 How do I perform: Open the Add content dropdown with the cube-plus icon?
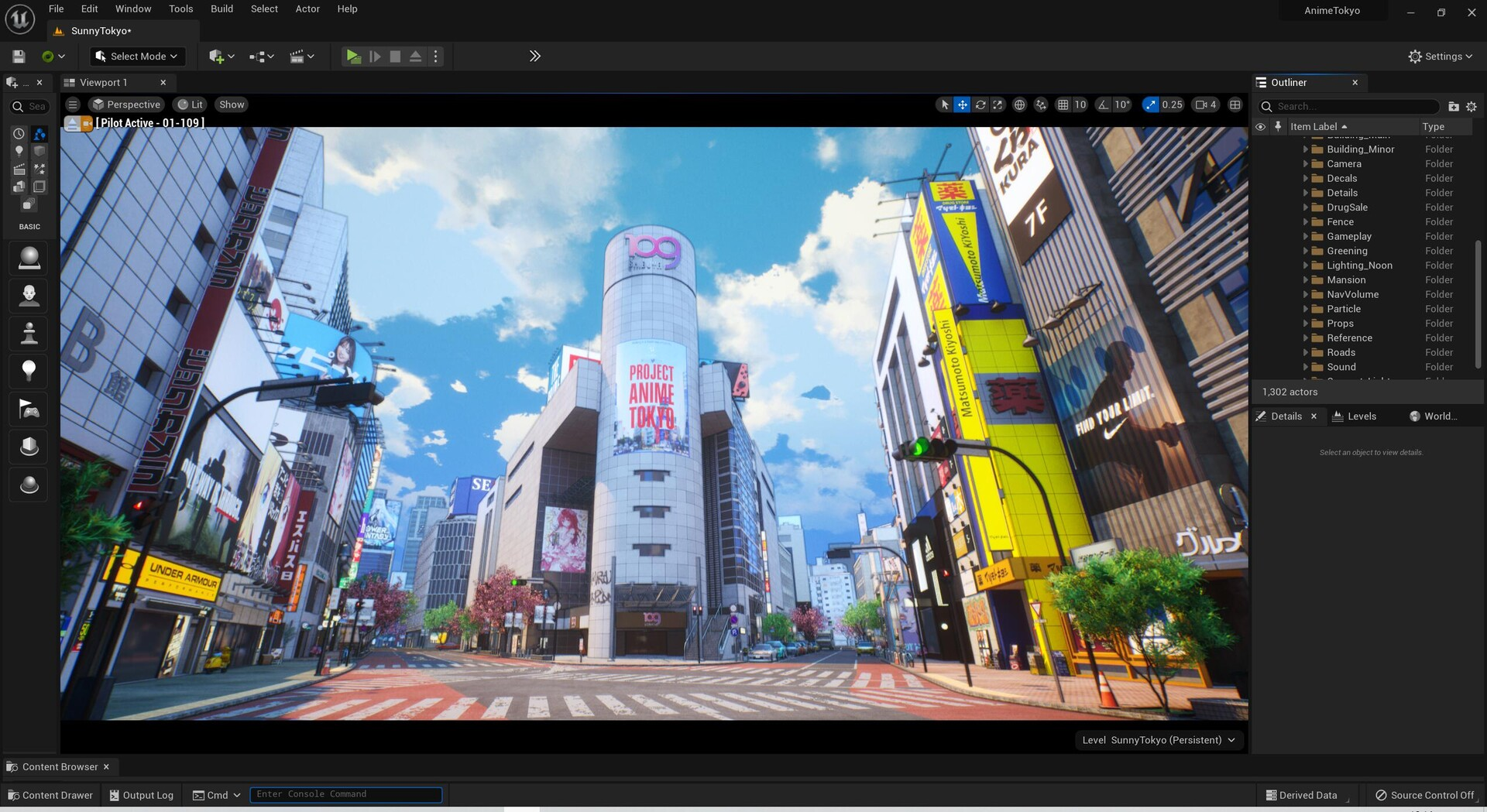click(x=222, y=57)
